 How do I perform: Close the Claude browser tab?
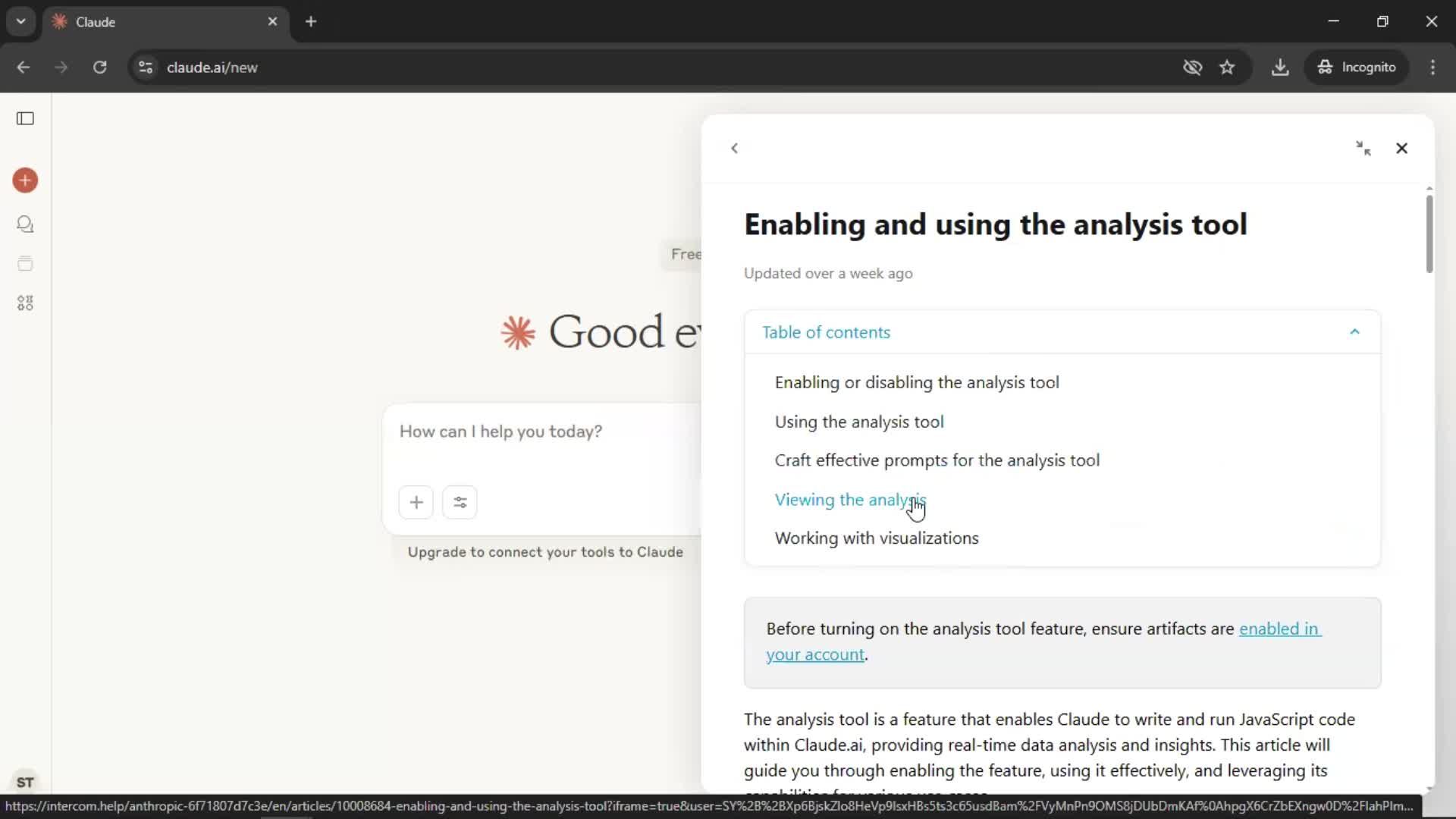pyautogui.click(x=272, y=21)
